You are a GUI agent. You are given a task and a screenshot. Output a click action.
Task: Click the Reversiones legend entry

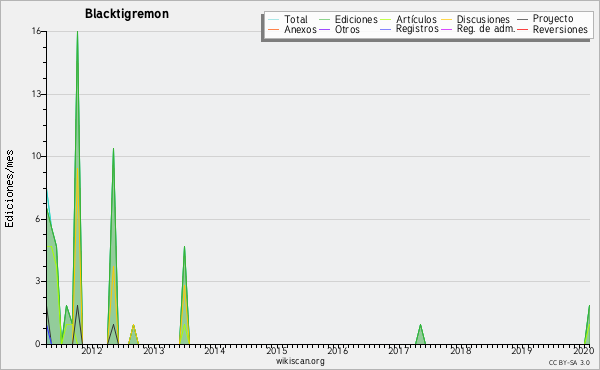click(x=552, y=29)
